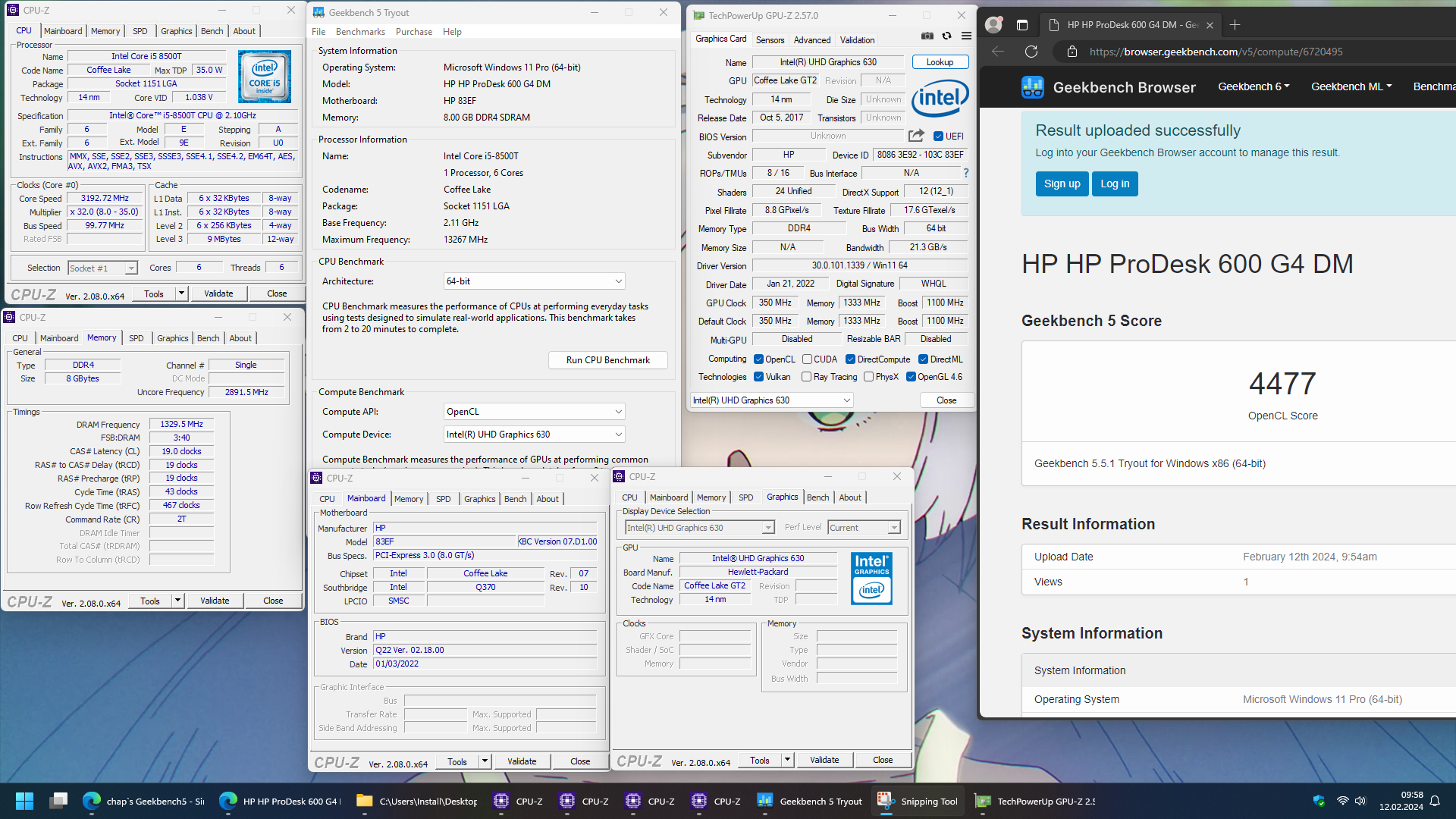Switch to Advanced tab in GPU-Z

click(x=812, y=40)
